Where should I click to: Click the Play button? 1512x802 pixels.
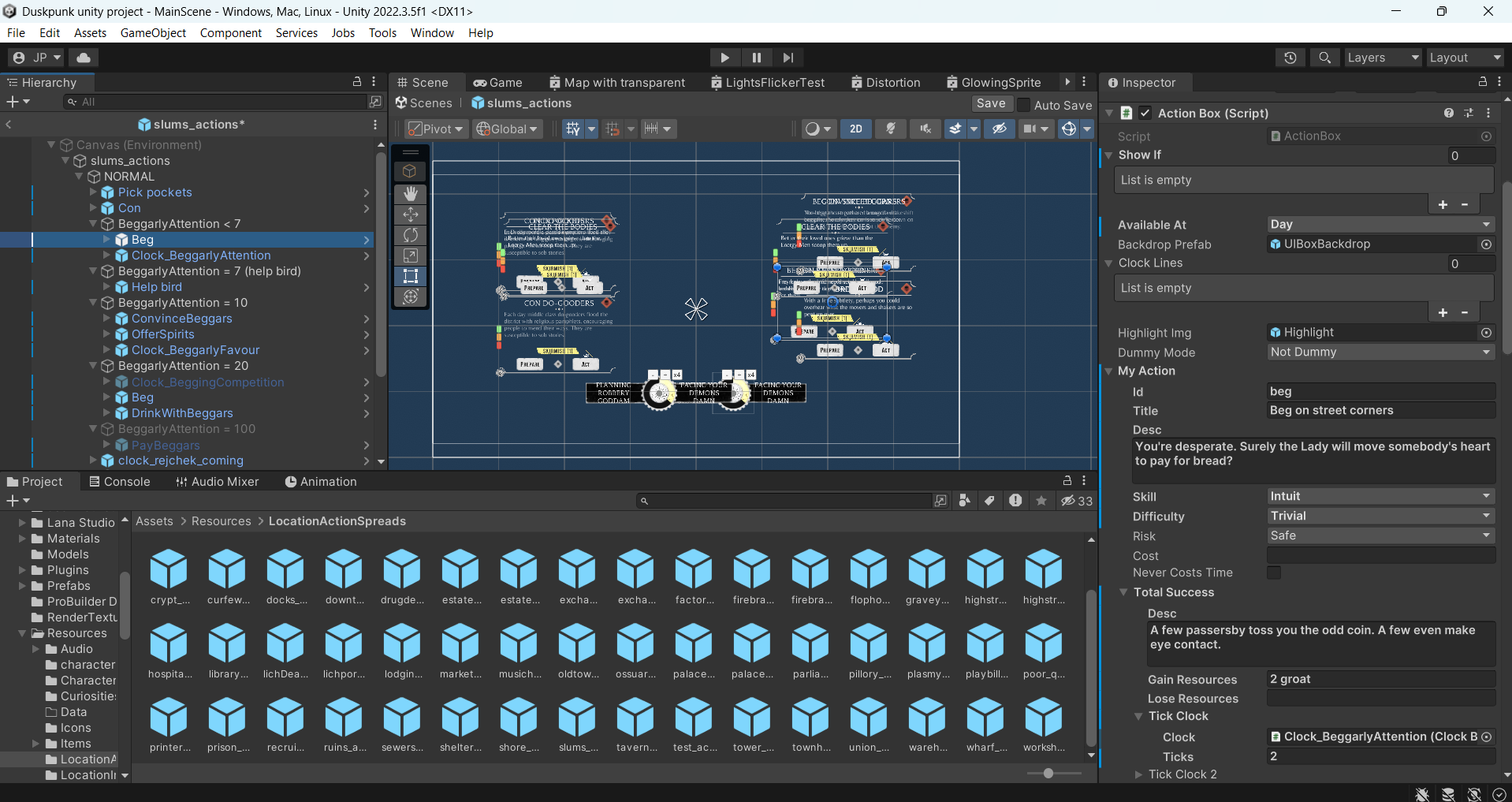[724, 58]
